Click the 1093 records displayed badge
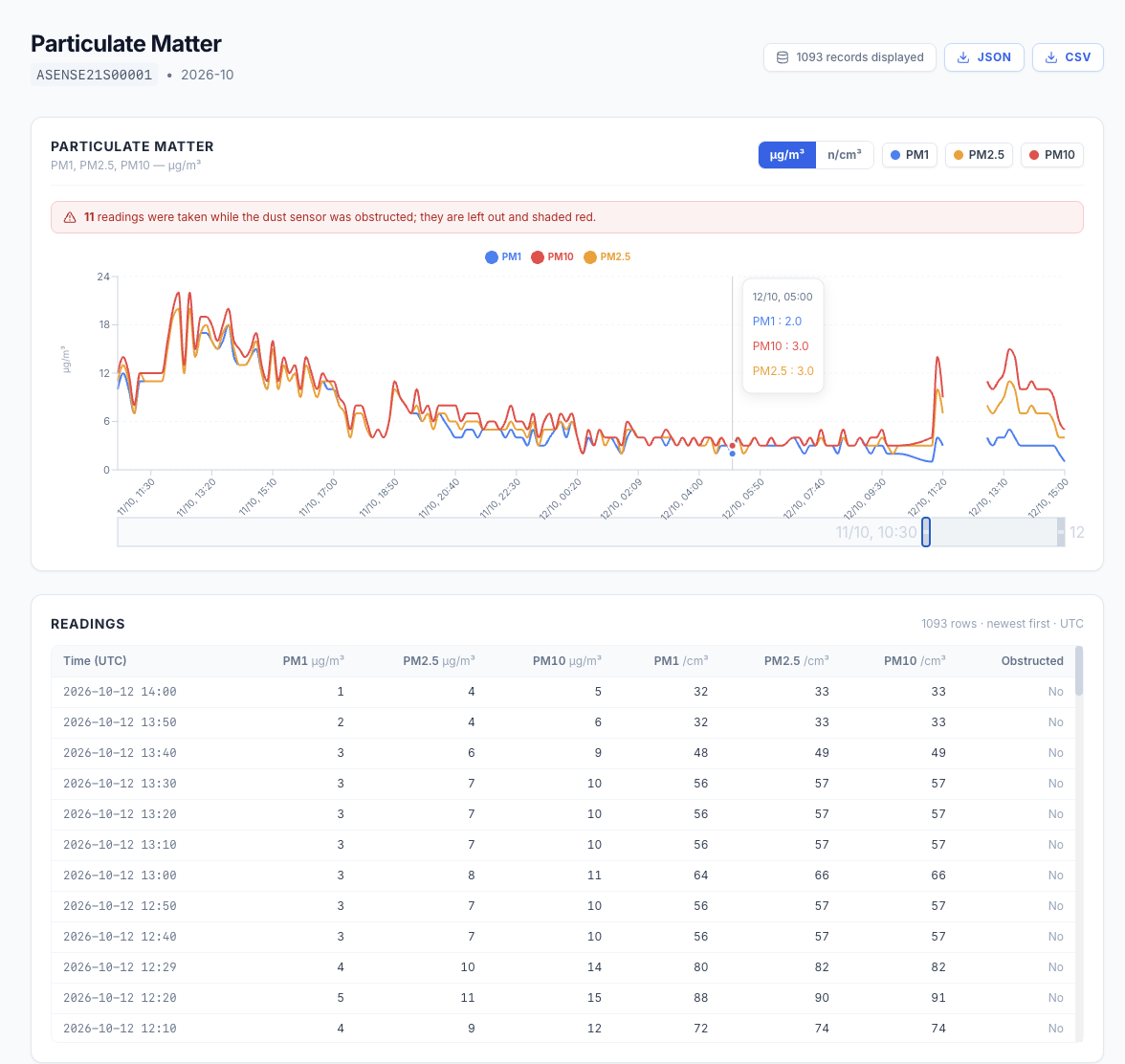This screenshot has width=1125, height=1064. click(x=850, y=57)
